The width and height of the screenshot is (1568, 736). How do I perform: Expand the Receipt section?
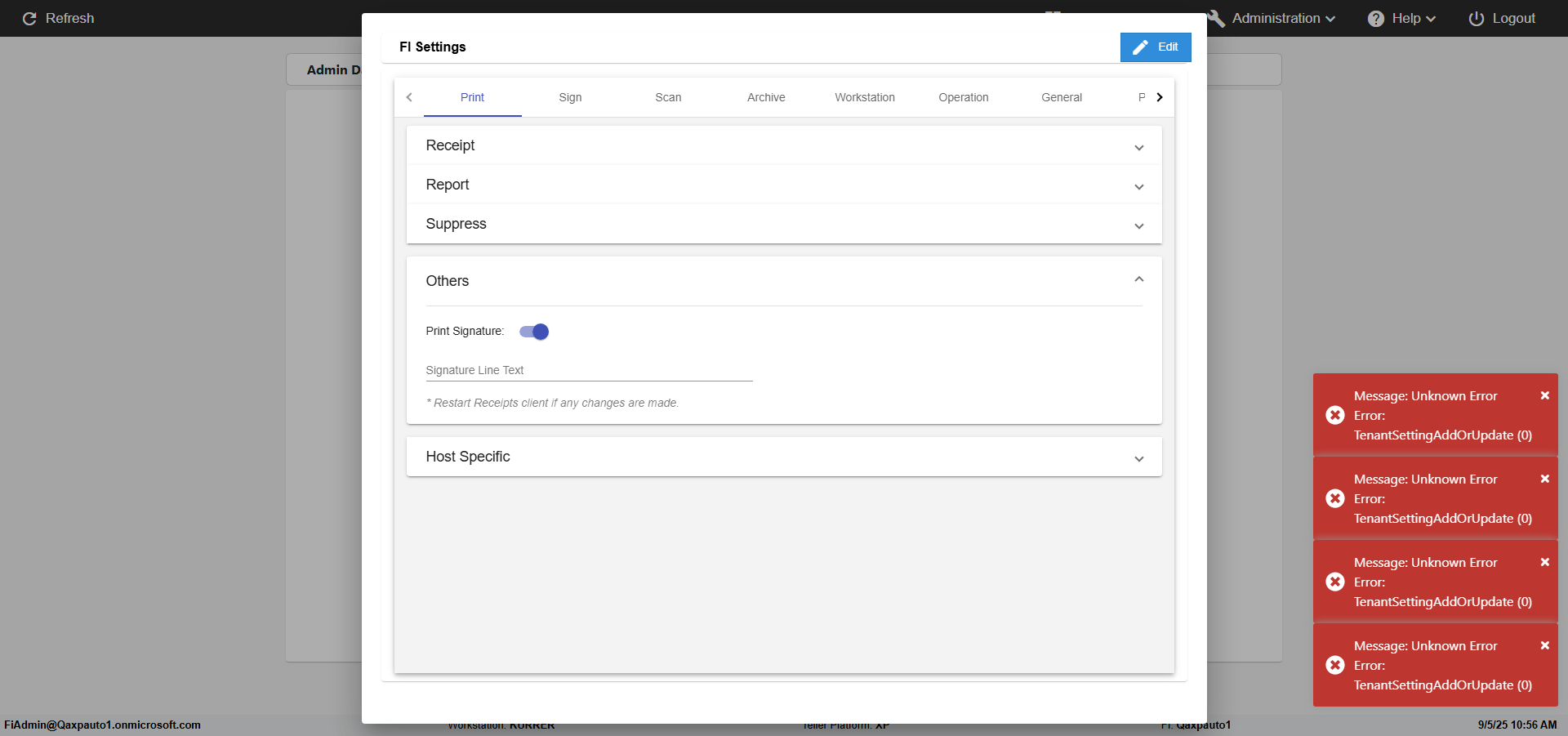(1138, 148)
